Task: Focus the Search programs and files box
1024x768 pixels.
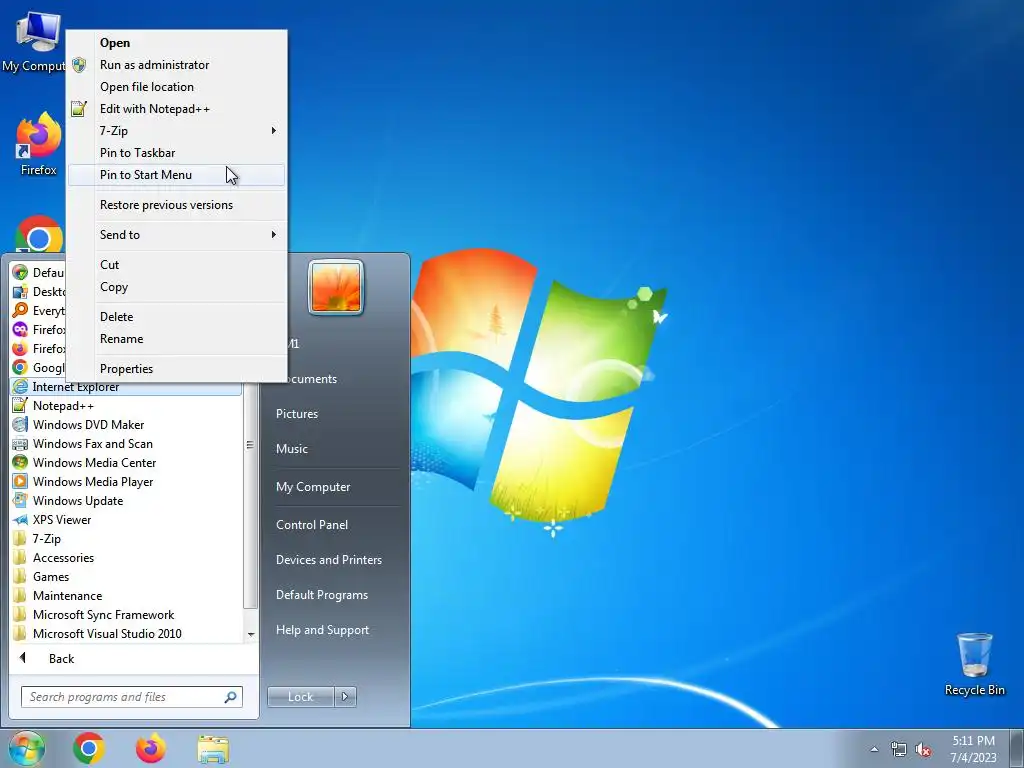Action: (x=132, y=697)
